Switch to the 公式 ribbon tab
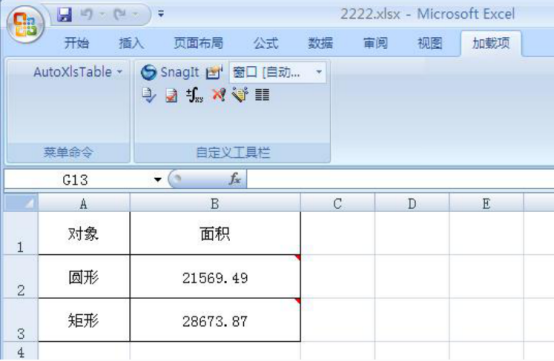Viewport: 554px width, 361px height. 266,43
